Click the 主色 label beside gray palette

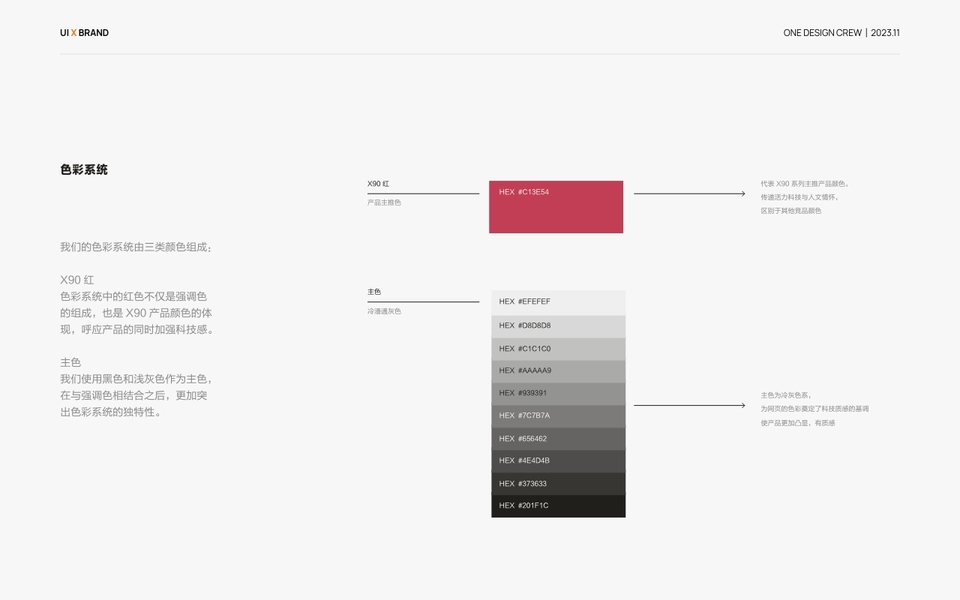click(x=374, y=292)
